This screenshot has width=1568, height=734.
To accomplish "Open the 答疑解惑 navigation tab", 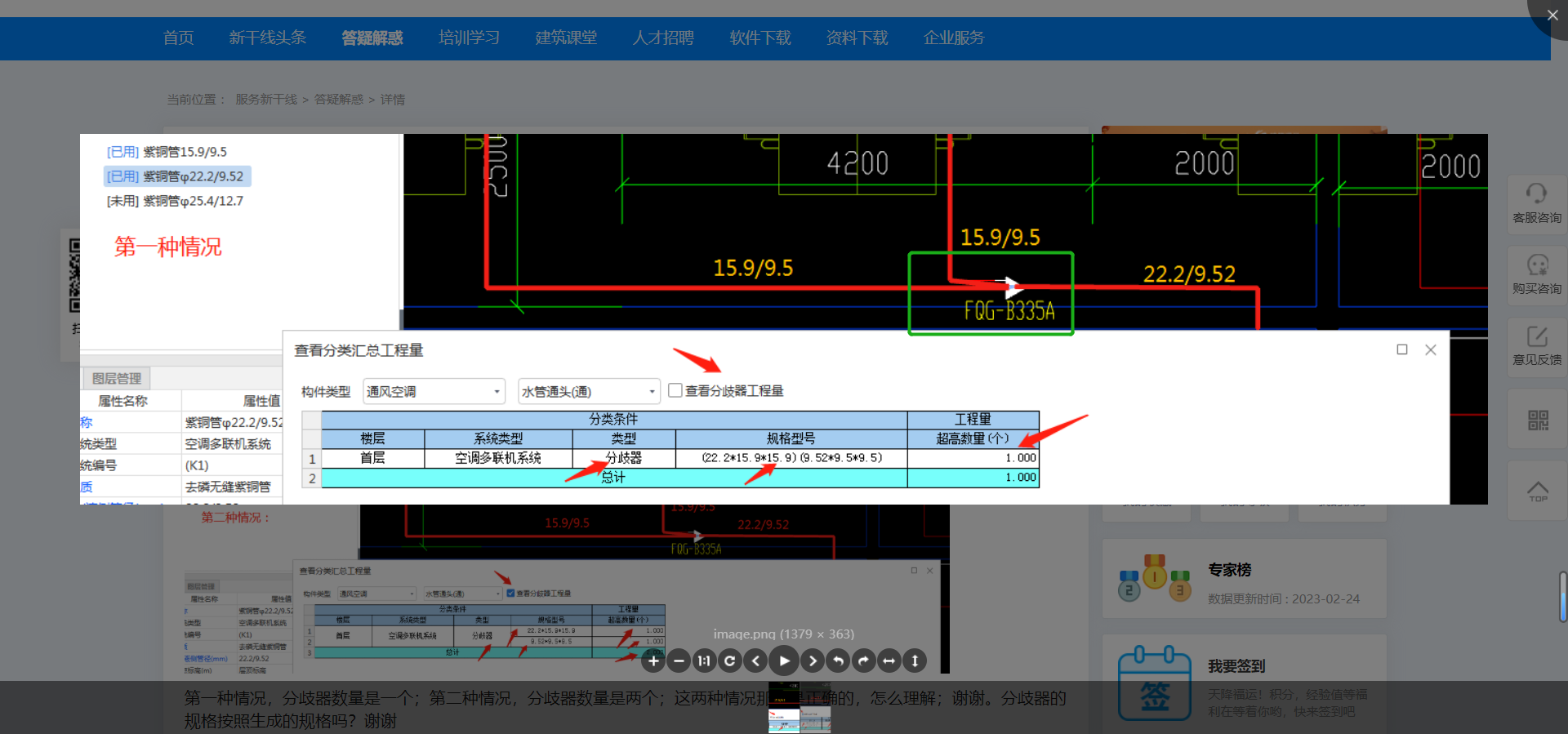I will pyautogui.click(x=372, y=38).
